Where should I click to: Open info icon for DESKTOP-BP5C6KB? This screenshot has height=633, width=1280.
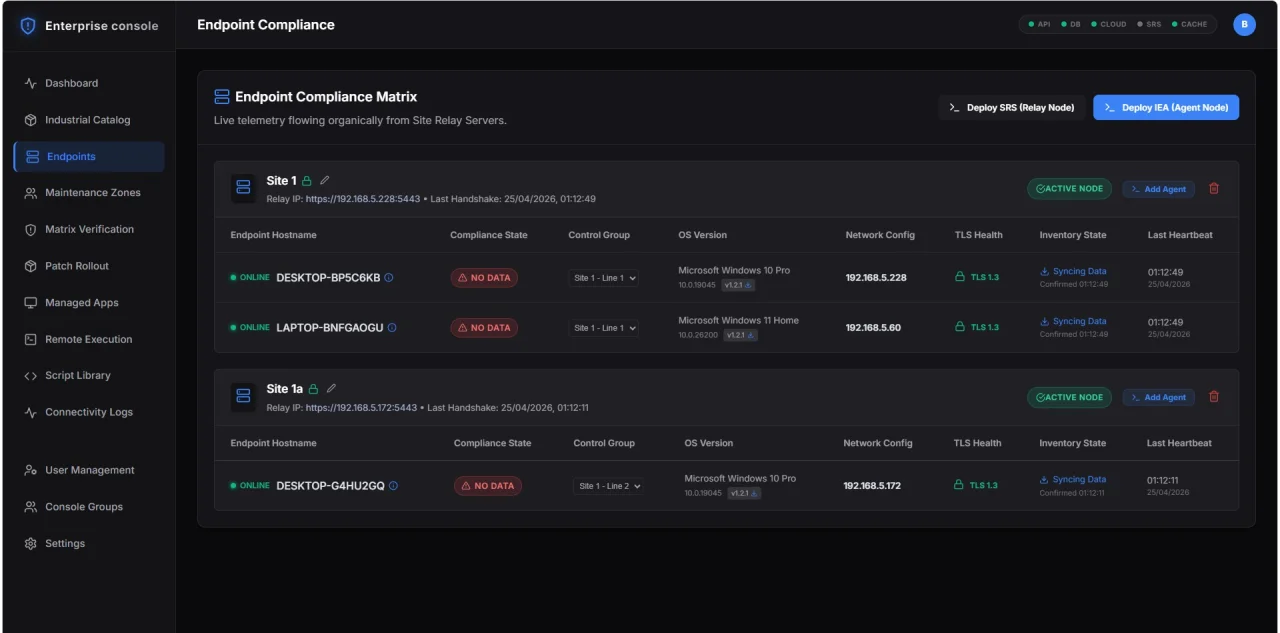click(389, 278)
